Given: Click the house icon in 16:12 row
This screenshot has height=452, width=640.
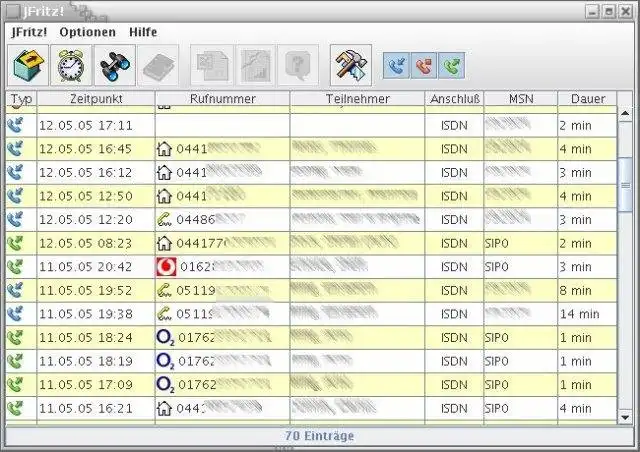Looking at the screenshot, I should [x=164, y=172].
